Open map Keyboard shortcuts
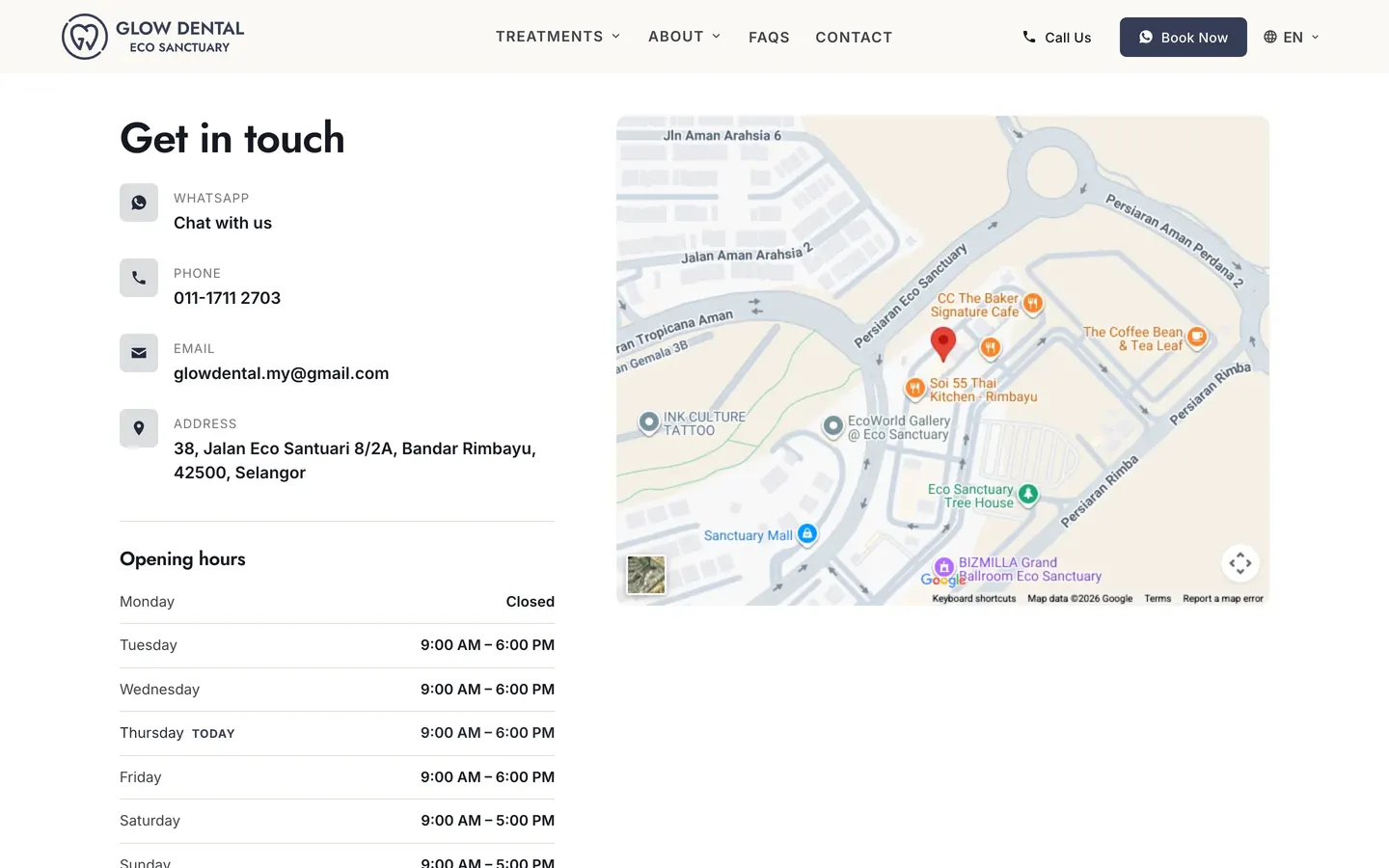The width and height of the screenshot is (1389, 868). pyautogui.click(x=974, y=599)
